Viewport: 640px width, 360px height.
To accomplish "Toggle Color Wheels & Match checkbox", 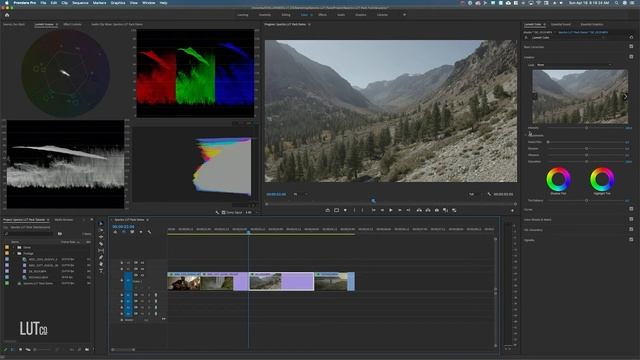I will [631, 219].
